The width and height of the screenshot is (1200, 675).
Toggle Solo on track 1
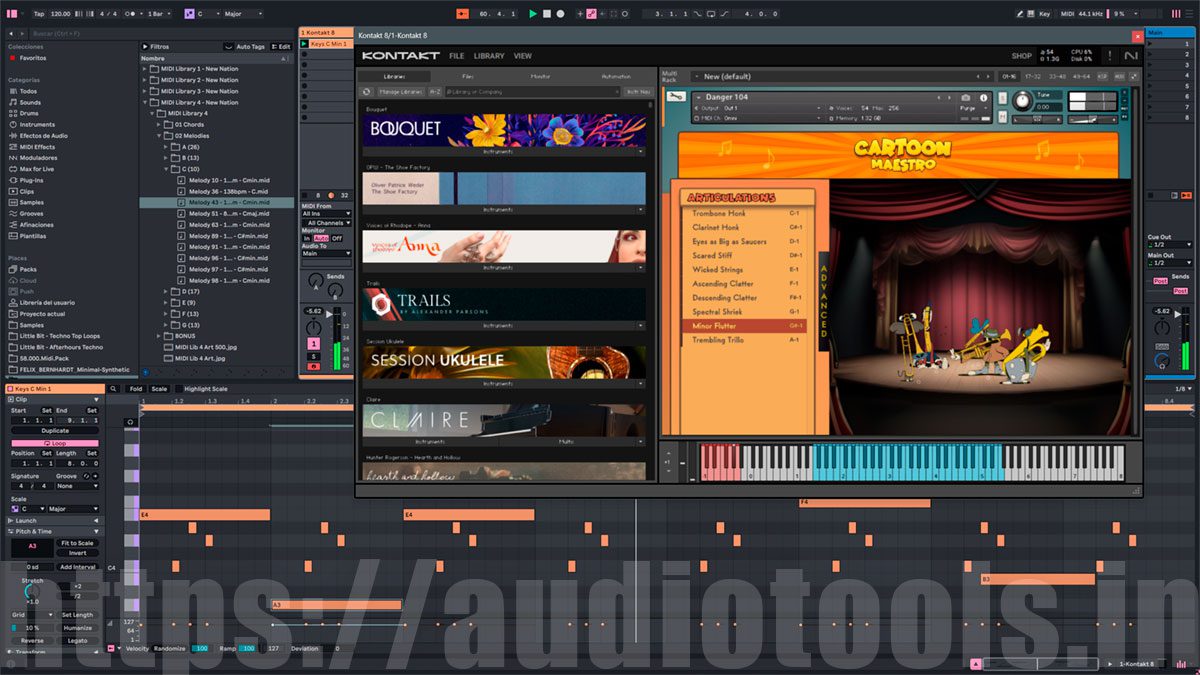(313, 356)
